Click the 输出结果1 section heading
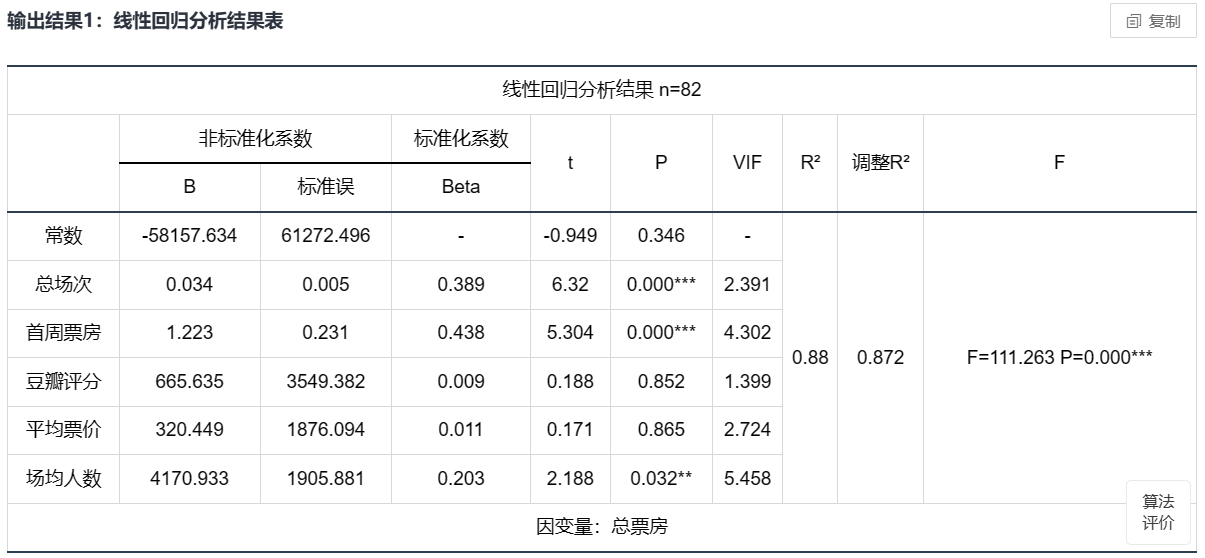1205x558 pixels. (x=145, y=21)
